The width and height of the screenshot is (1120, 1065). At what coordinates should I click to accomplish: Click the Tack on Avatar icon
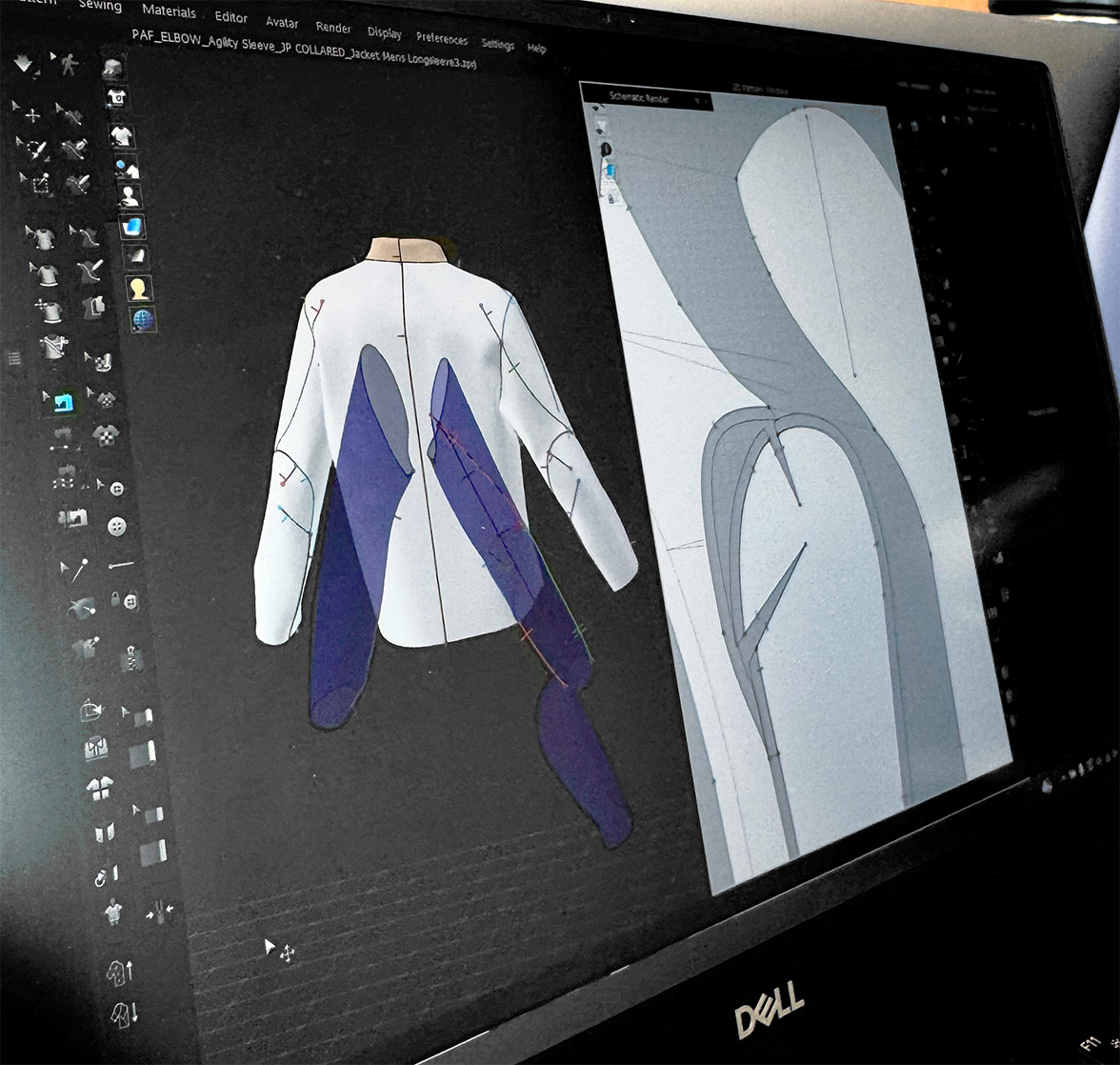tap(81, 607)
